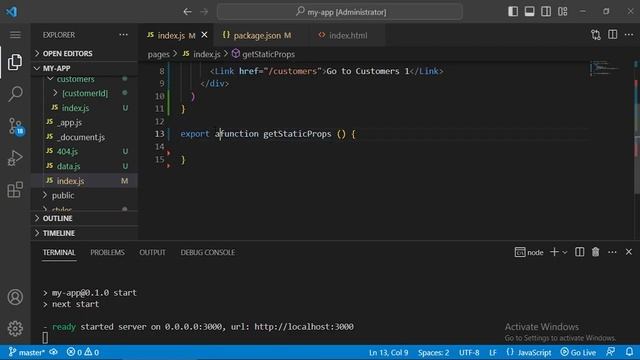640x360 pixels.
Task: Switch to the OUTPUT panel tab
Action: (152, 253)
